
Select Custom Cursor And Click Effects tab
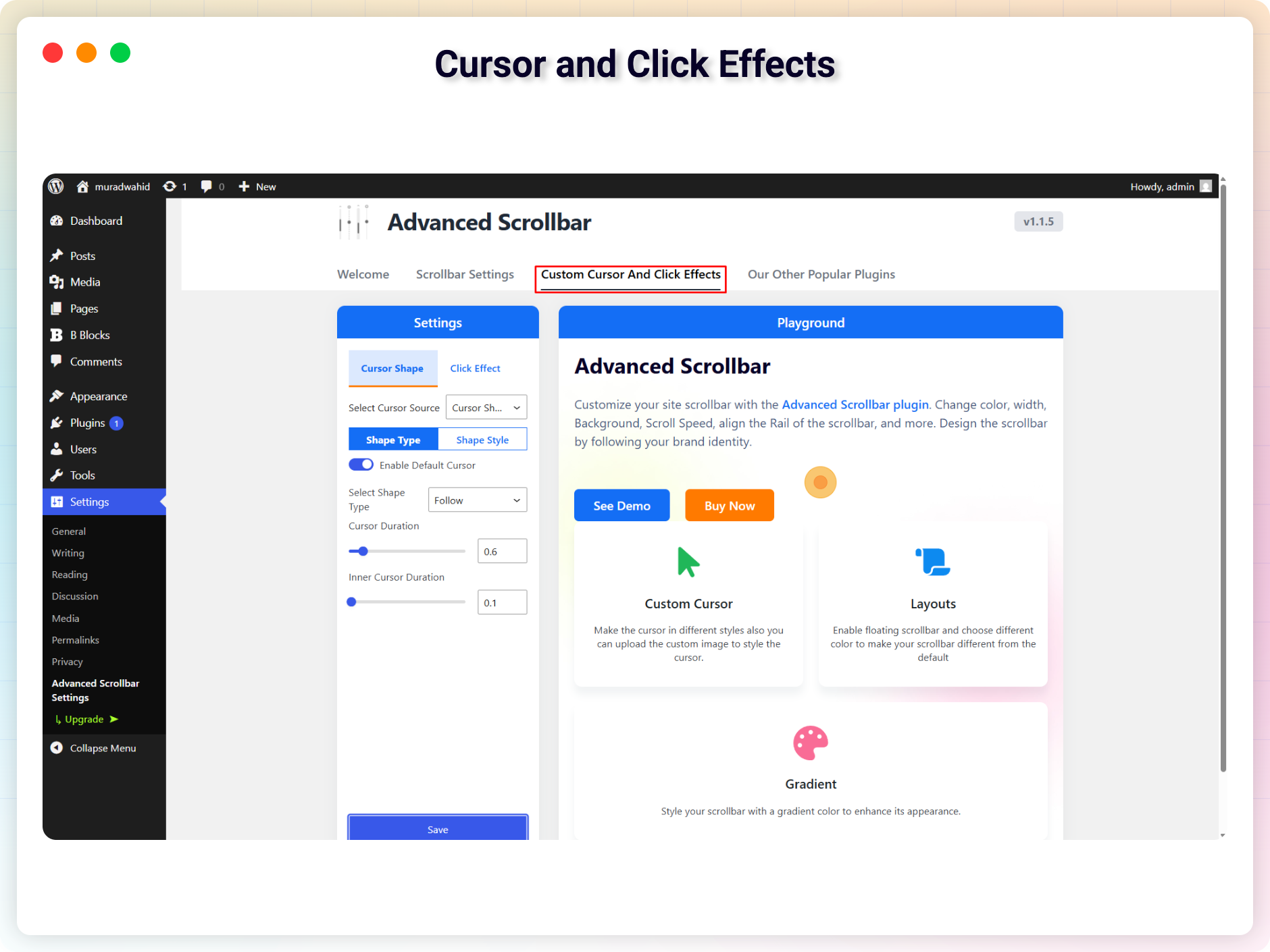[x=631, y=275]
